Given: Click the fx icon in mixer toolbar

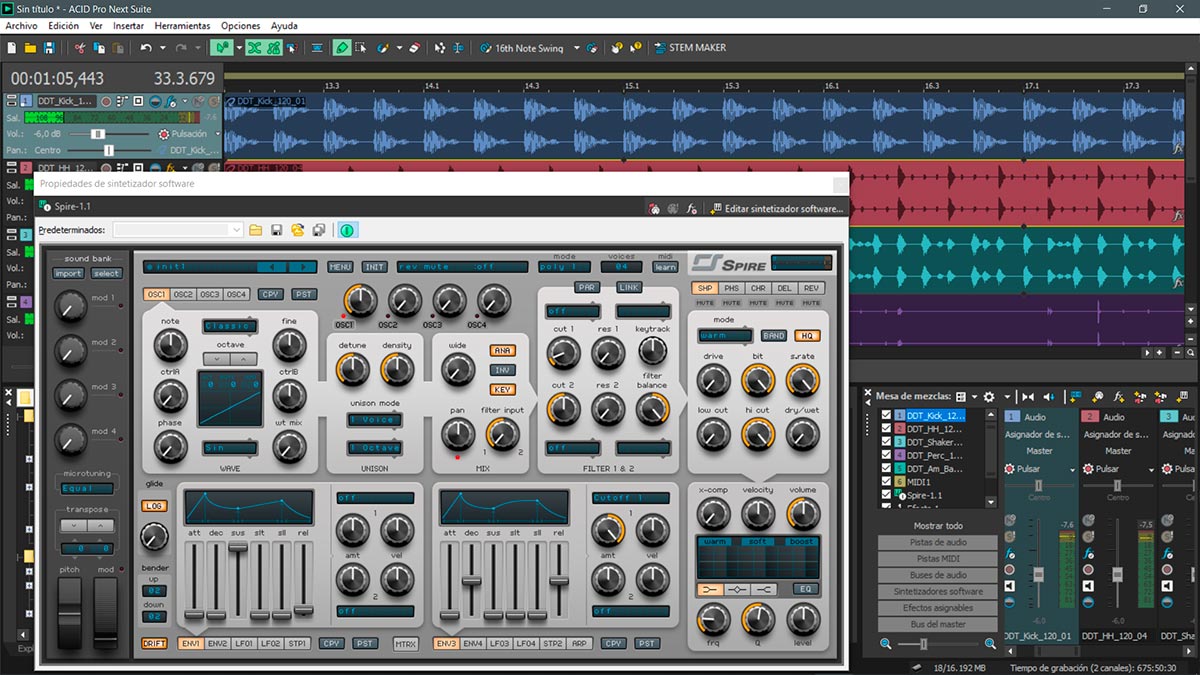Looking at the screenshot, I should 1120,396.
